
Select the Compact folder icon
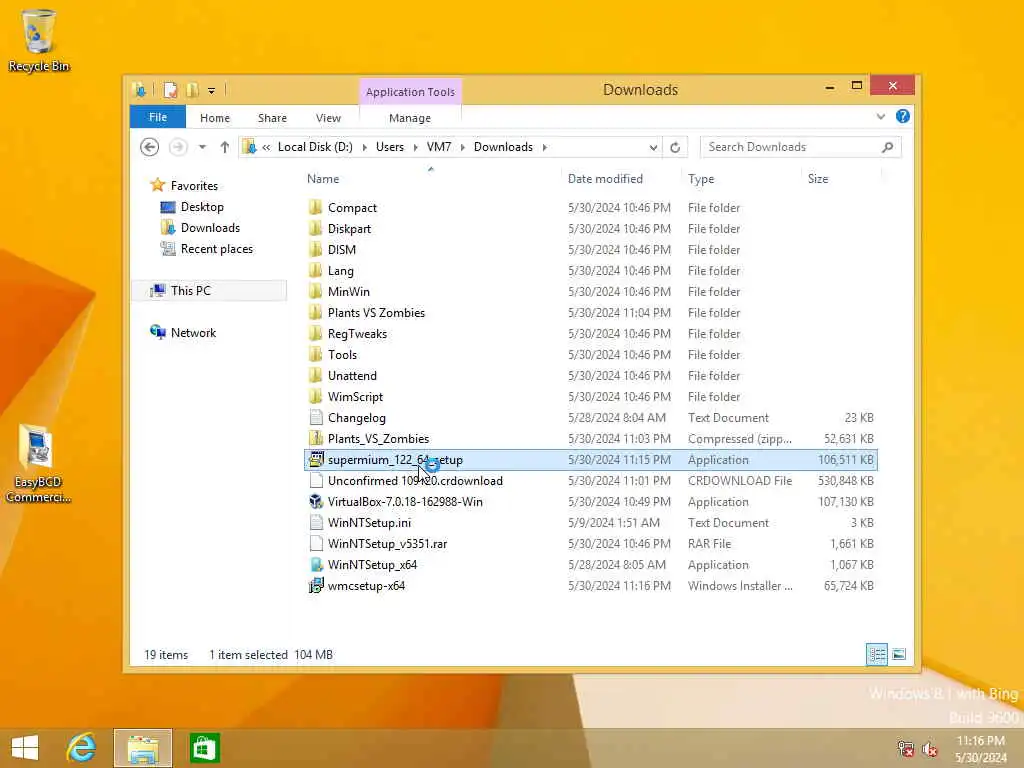tap(315, 208)
